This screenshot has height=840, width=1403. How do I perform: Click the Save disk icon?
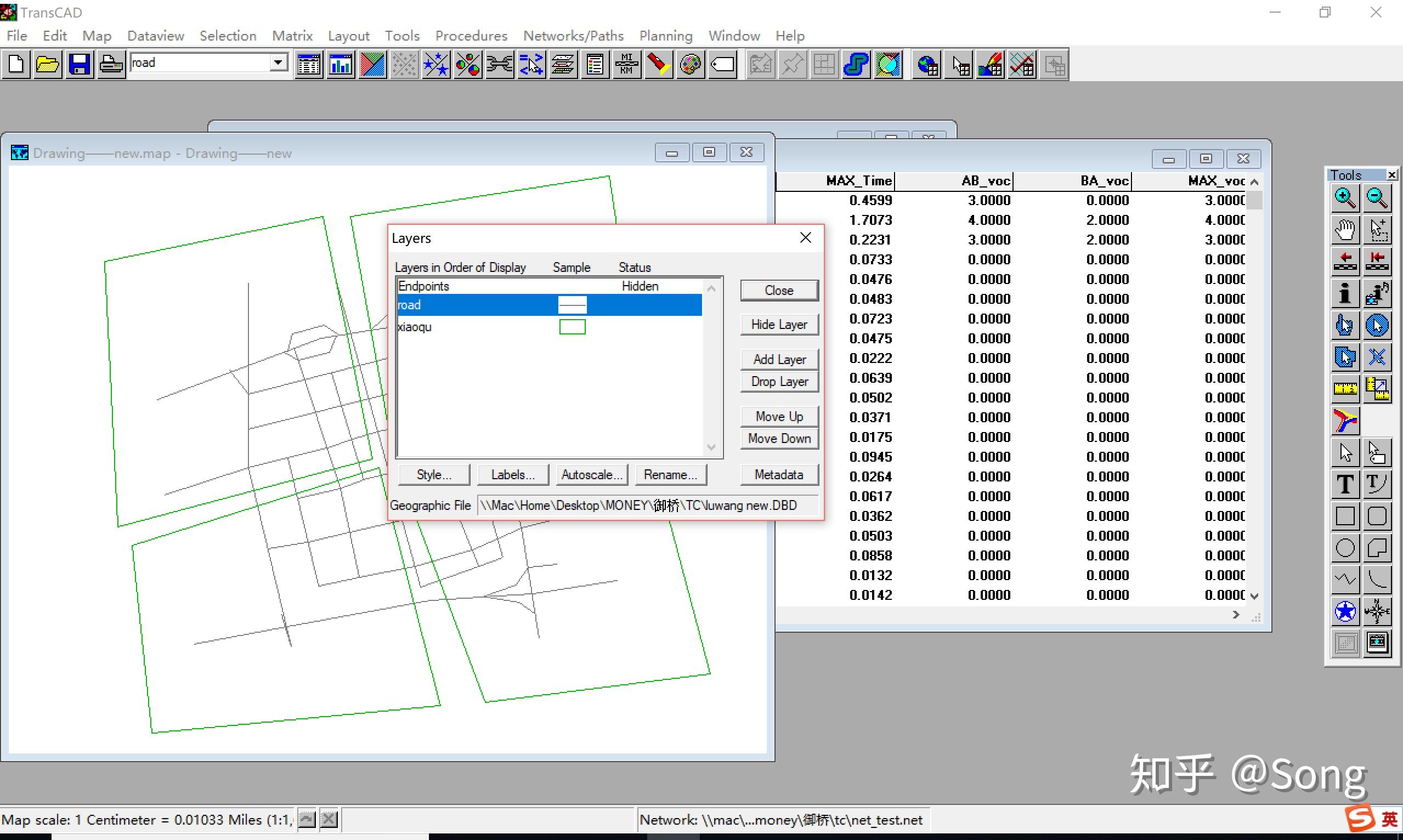[80, 65]
